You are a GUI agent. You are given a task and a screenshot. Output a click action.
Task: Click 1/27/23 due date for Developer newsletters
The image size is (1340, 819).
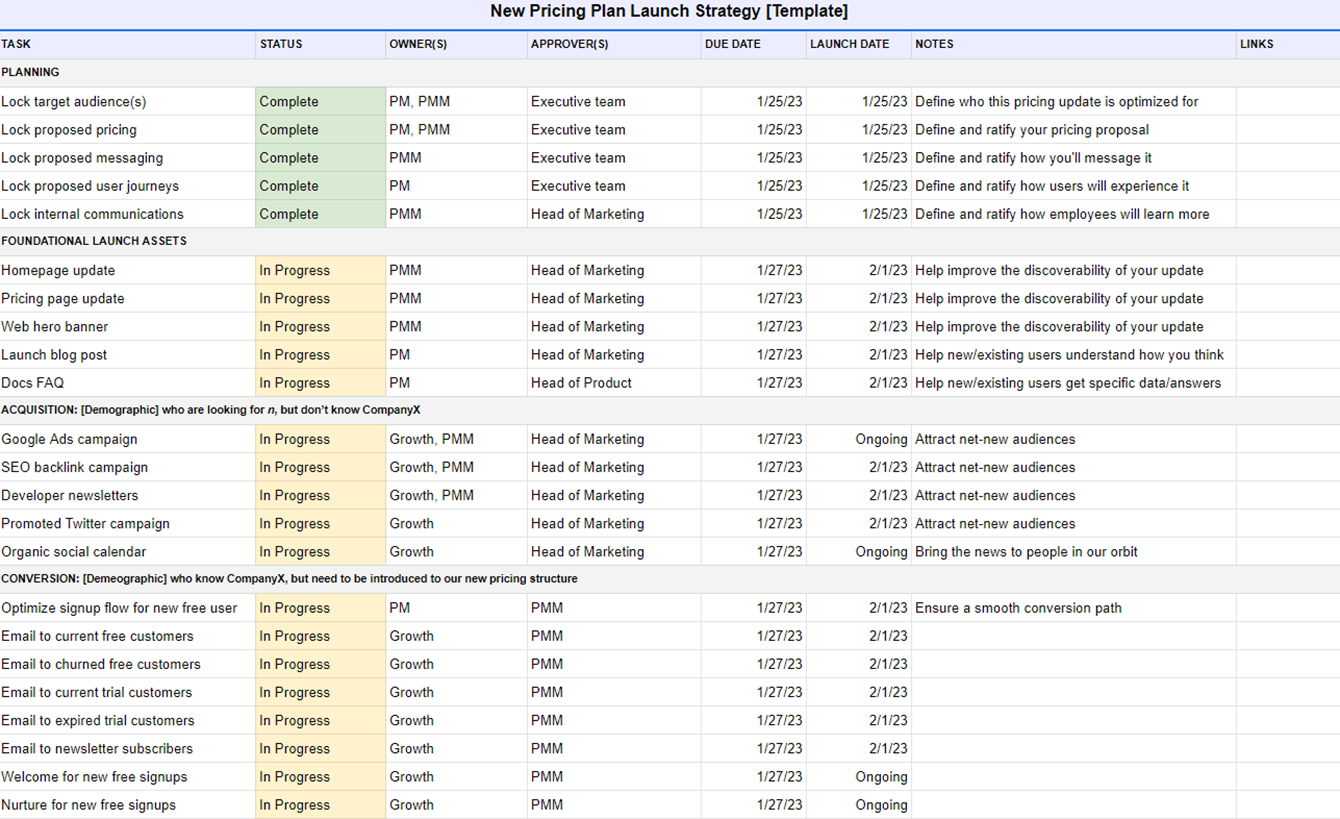754,496
